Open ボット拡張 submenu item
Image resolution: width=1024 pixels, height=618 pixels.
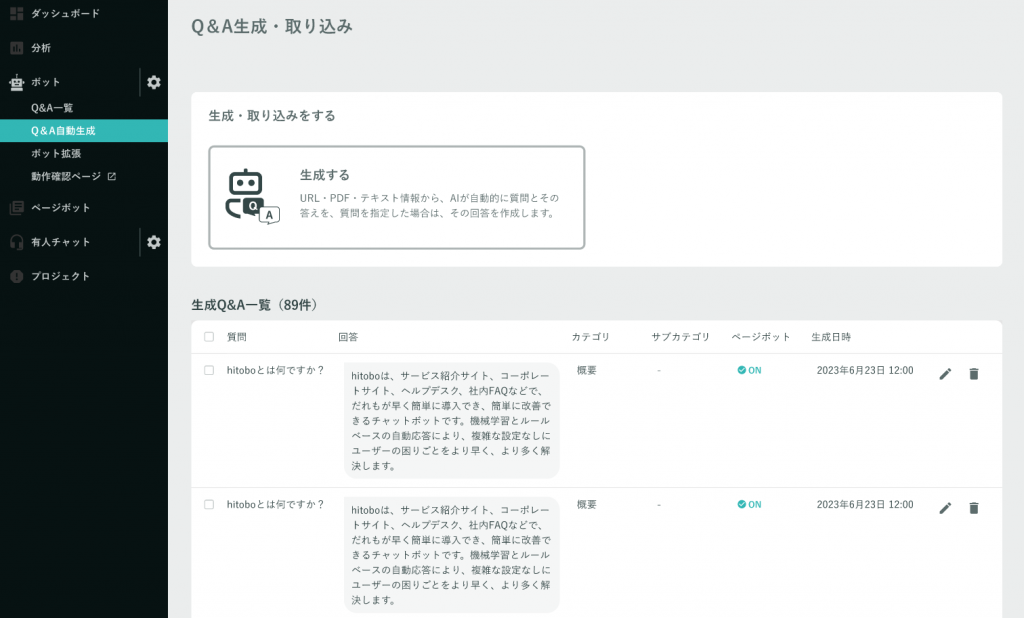pos(56,154)
